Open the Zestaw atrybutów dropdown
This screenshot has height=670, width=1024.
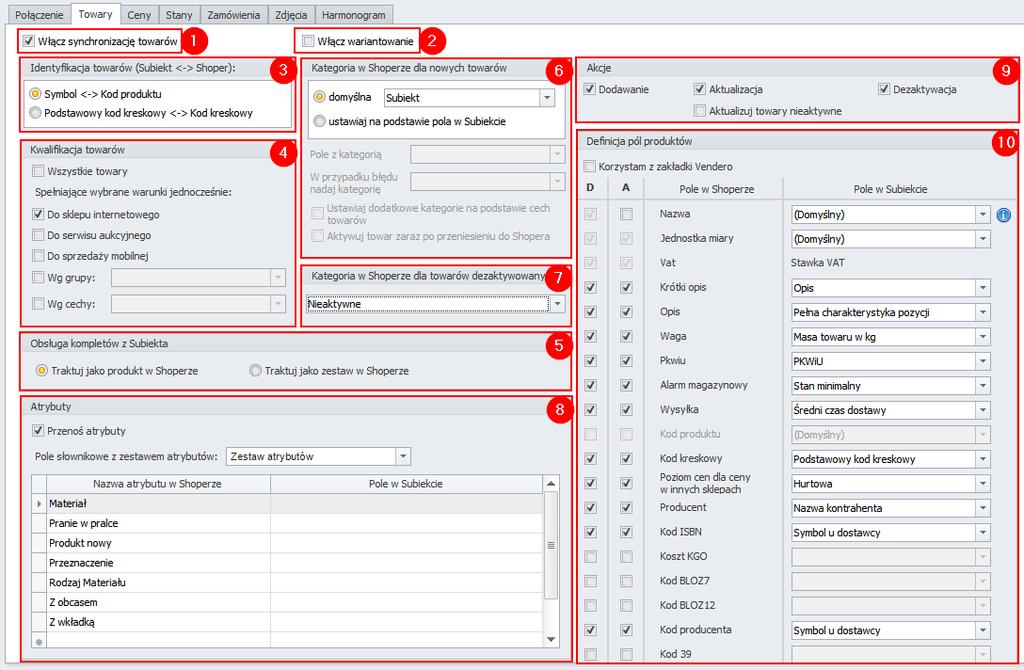(403, 456)
